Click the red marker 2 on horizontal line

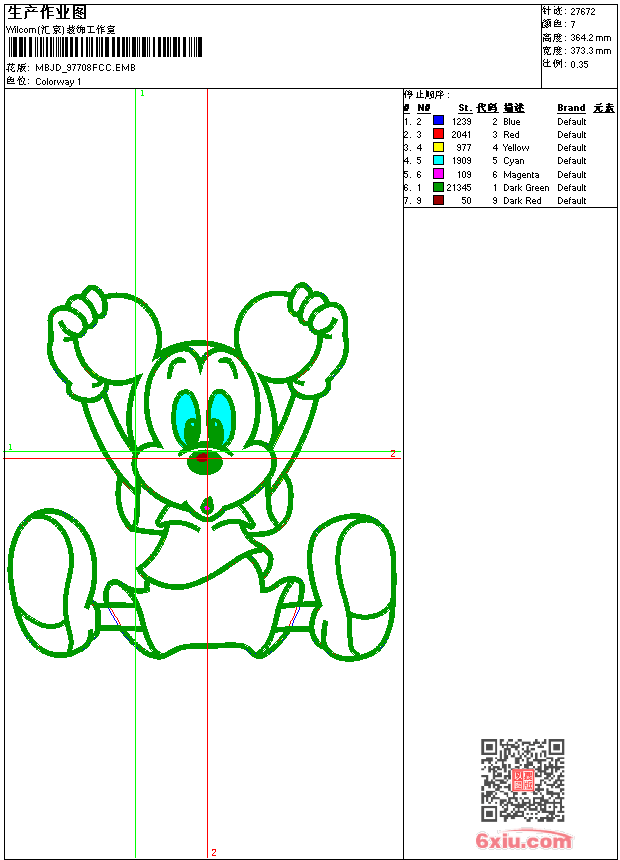coord(392,454)
